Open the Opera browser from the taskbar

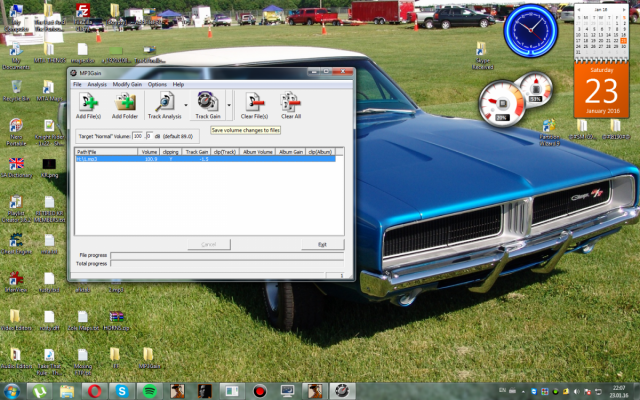tap(94, 391)
